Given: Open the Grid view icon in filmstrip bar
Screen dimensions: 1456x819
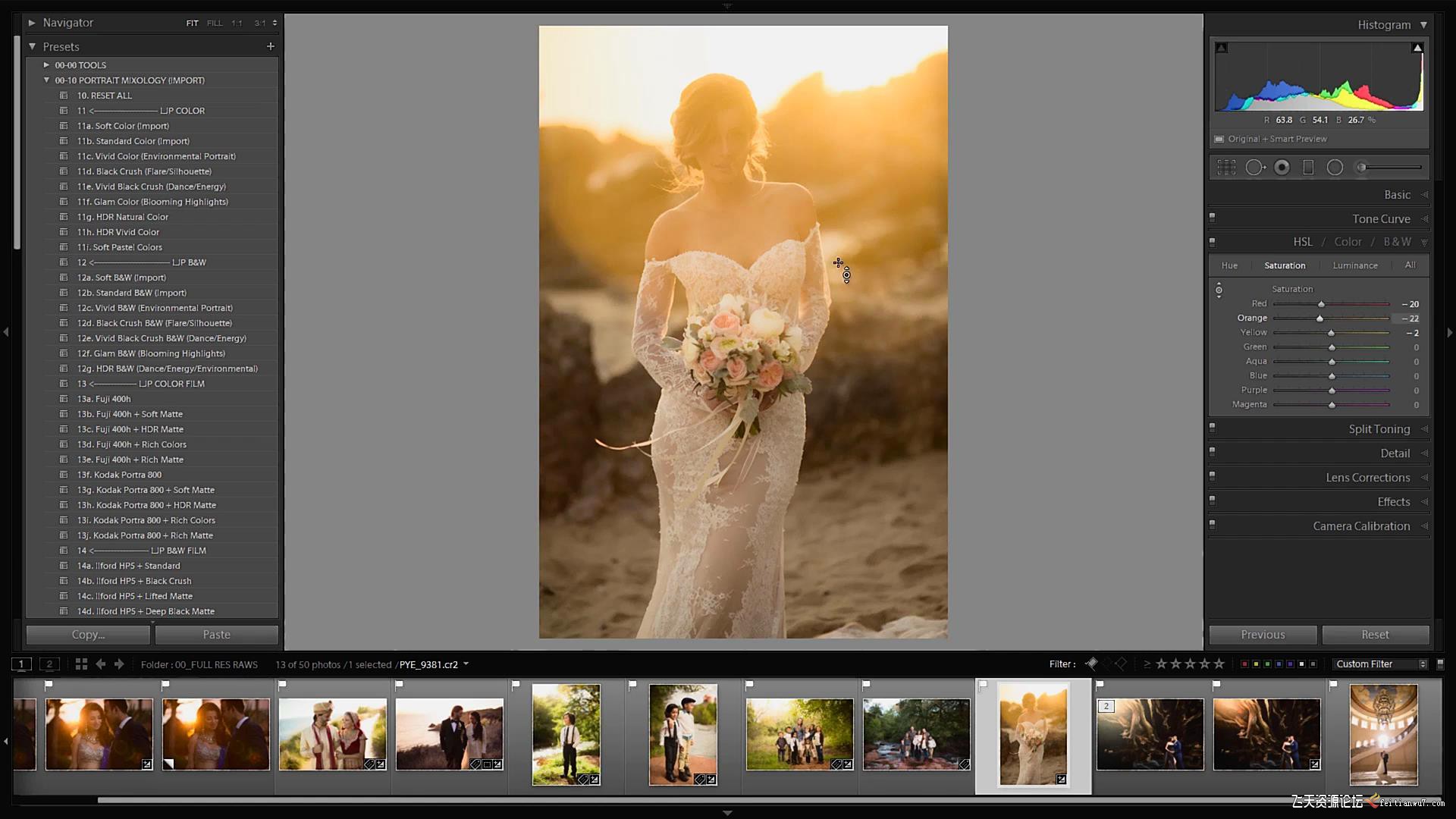Looking at the screenshot, I should pos(81,664).
